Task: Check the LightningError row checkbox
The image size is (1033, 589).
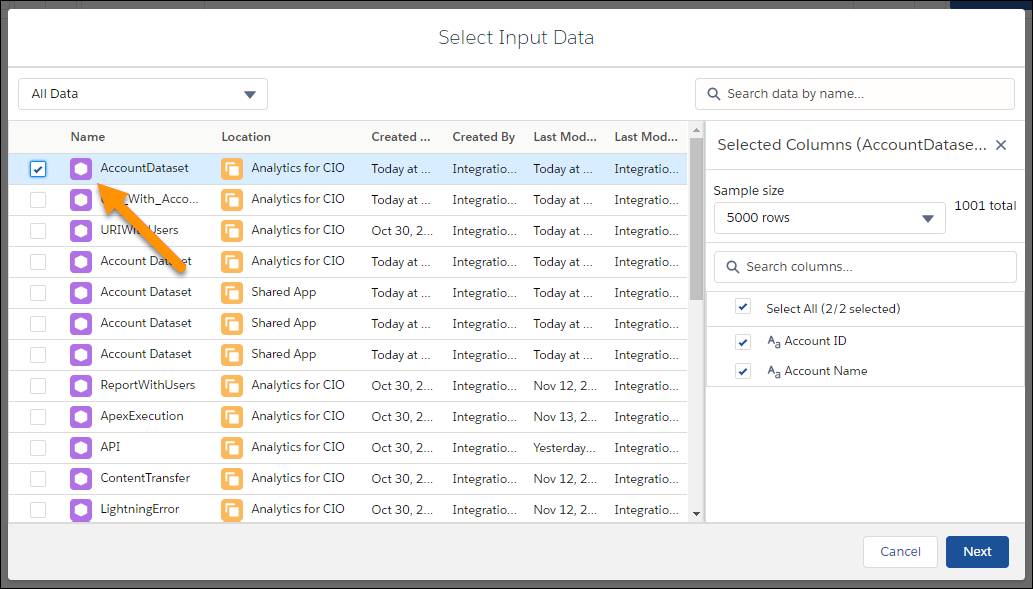Action: (x=38, y=509)
